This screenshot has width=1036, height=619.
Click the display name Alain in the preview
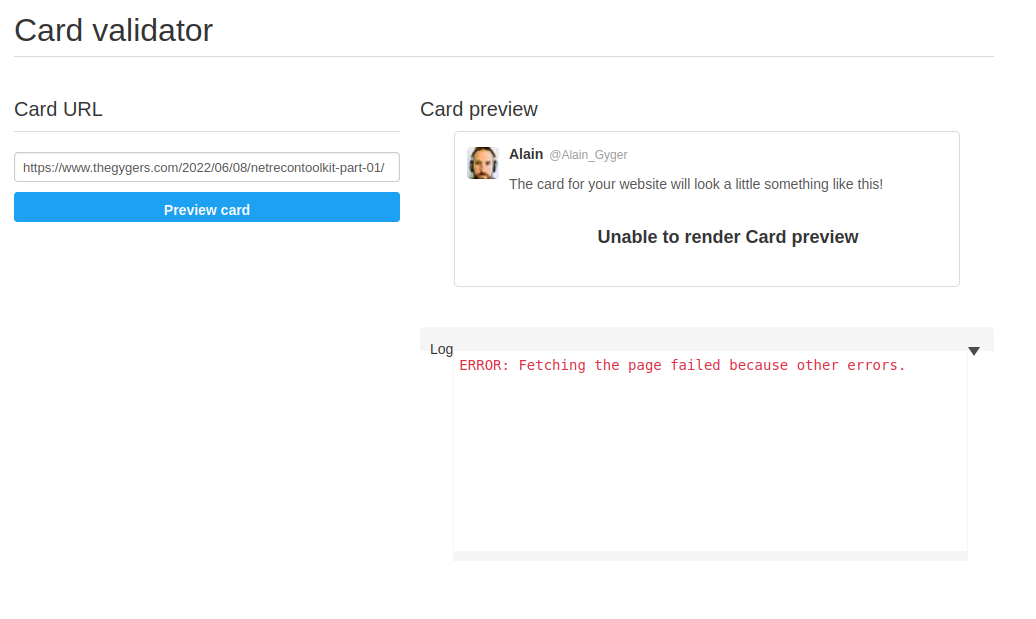[526, 154]
